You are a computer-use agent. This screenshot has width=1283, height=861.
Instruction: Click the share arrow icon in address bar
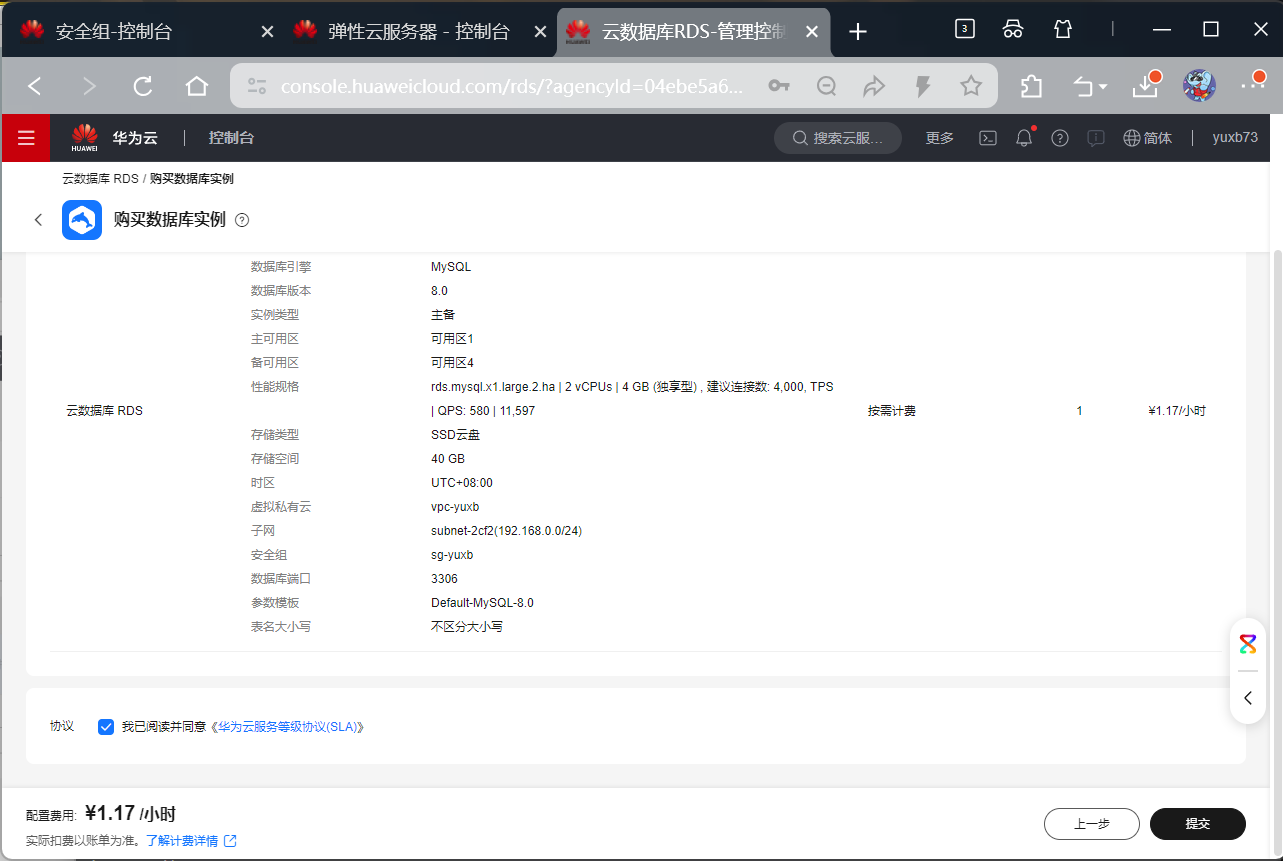[874, 86]
